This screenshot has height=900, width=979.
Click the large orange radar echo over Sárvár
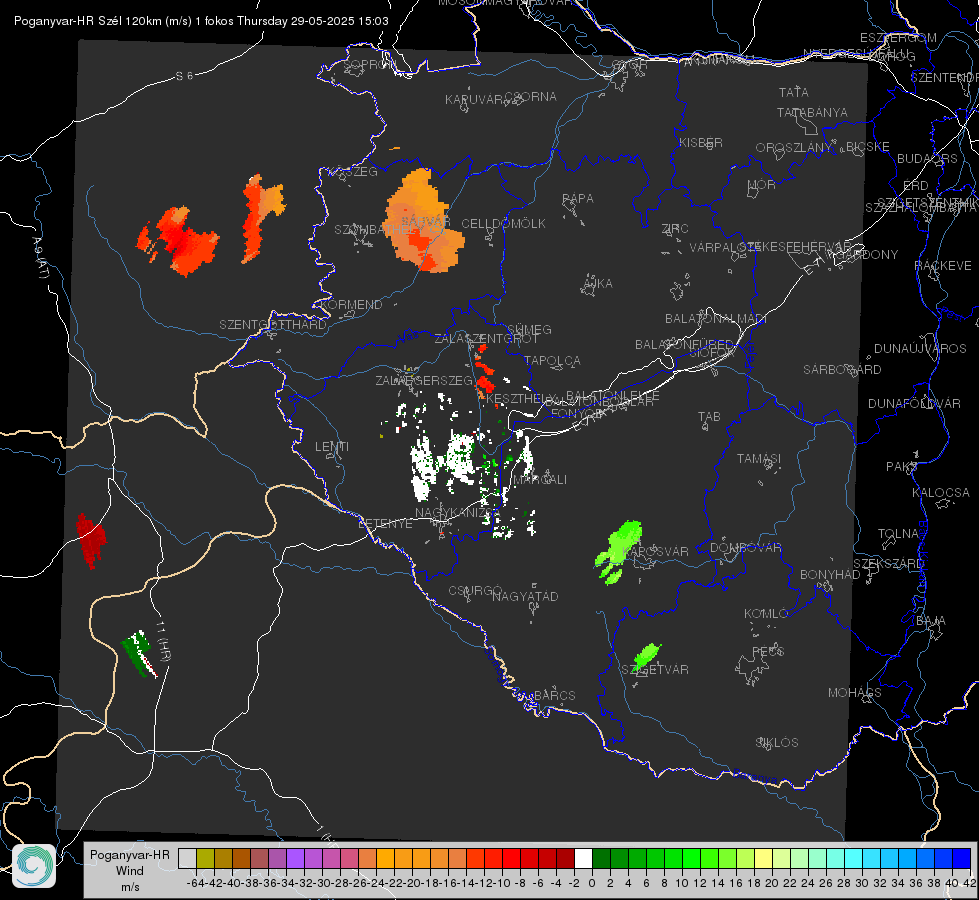pos(423,222)
